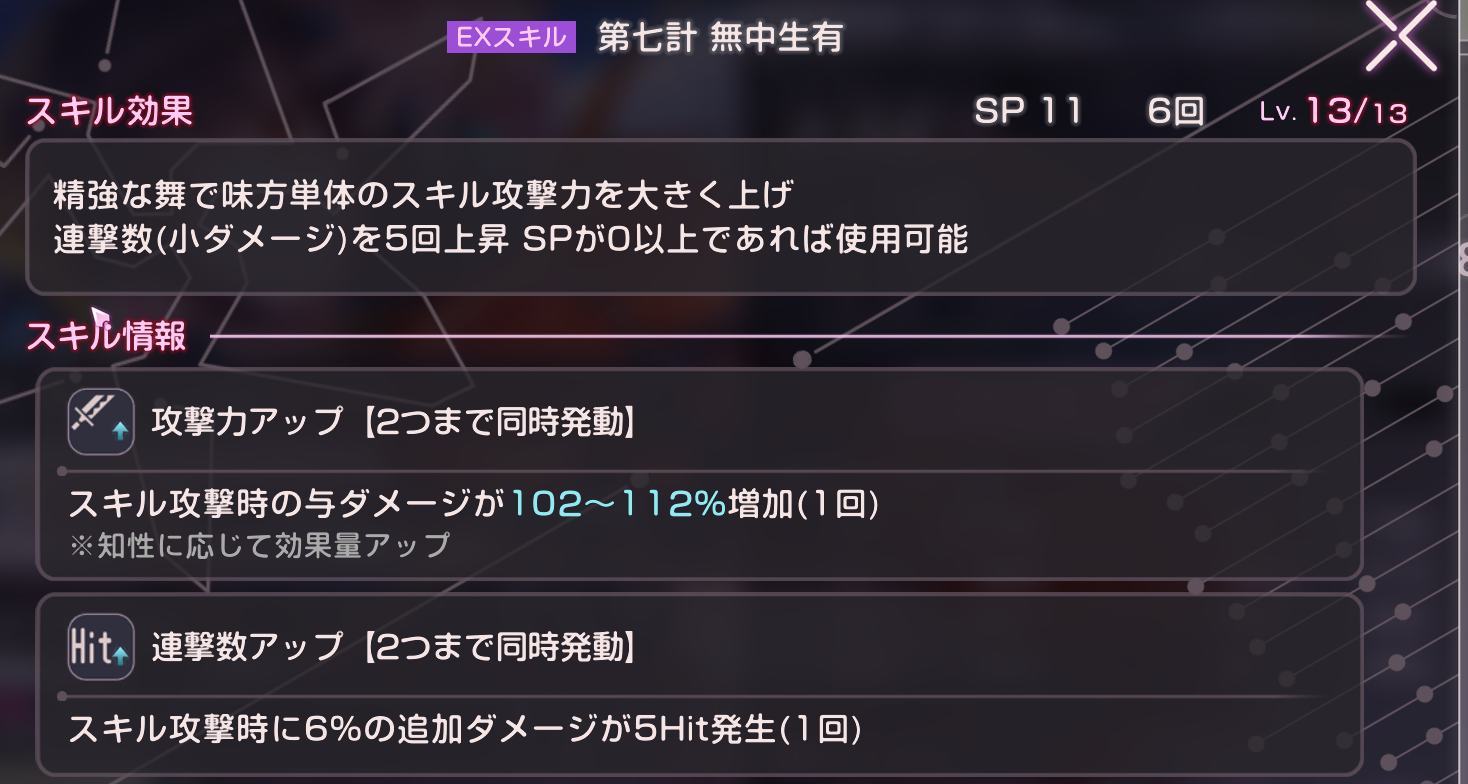This screenshot has width=1468, height=784.
Task: Click the purple EXスキル badge
Action: pos(511,38)
